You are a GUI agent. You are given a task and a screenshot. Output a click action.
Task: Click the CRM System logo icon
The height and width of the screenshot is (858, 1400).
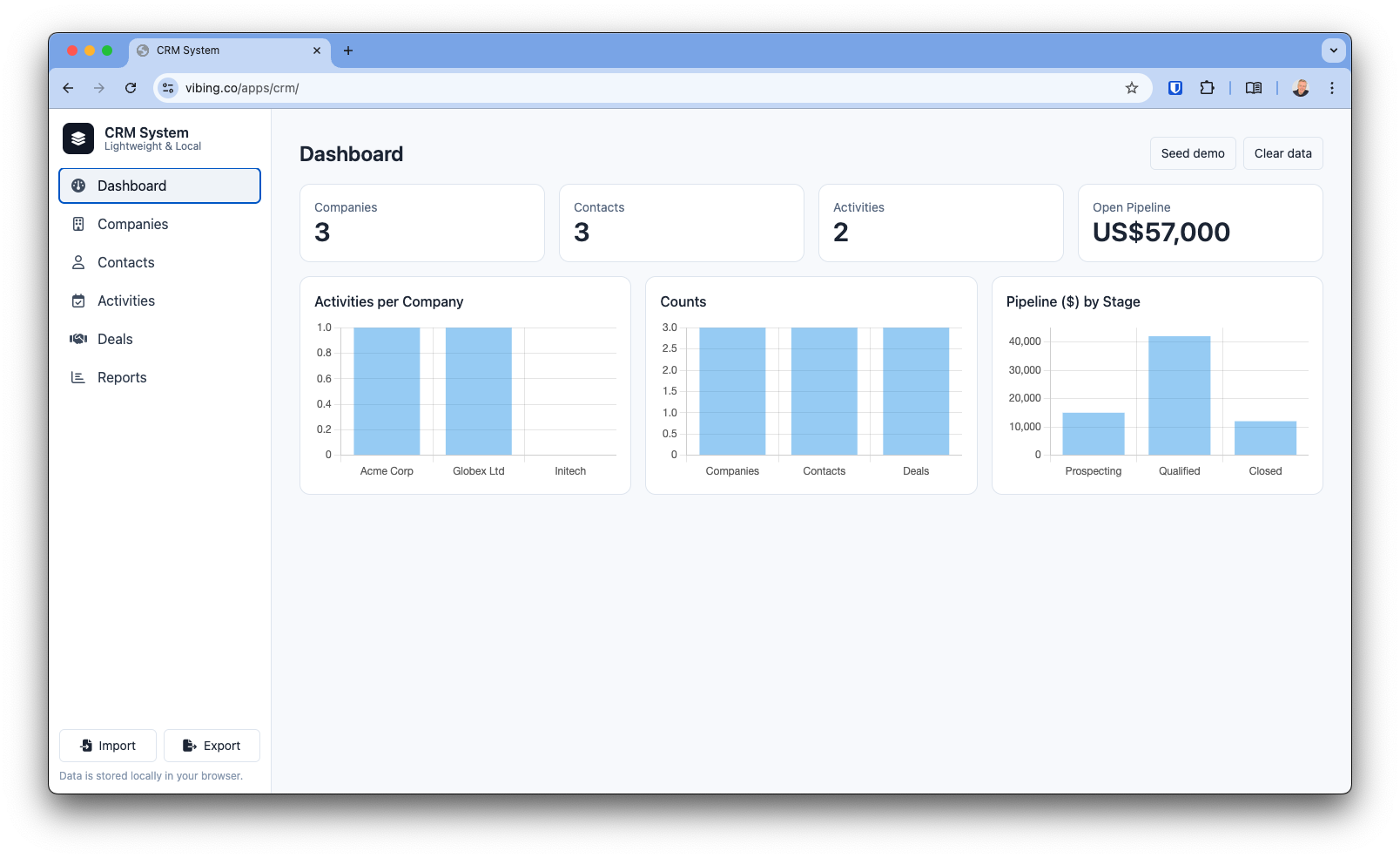[78, 138]
